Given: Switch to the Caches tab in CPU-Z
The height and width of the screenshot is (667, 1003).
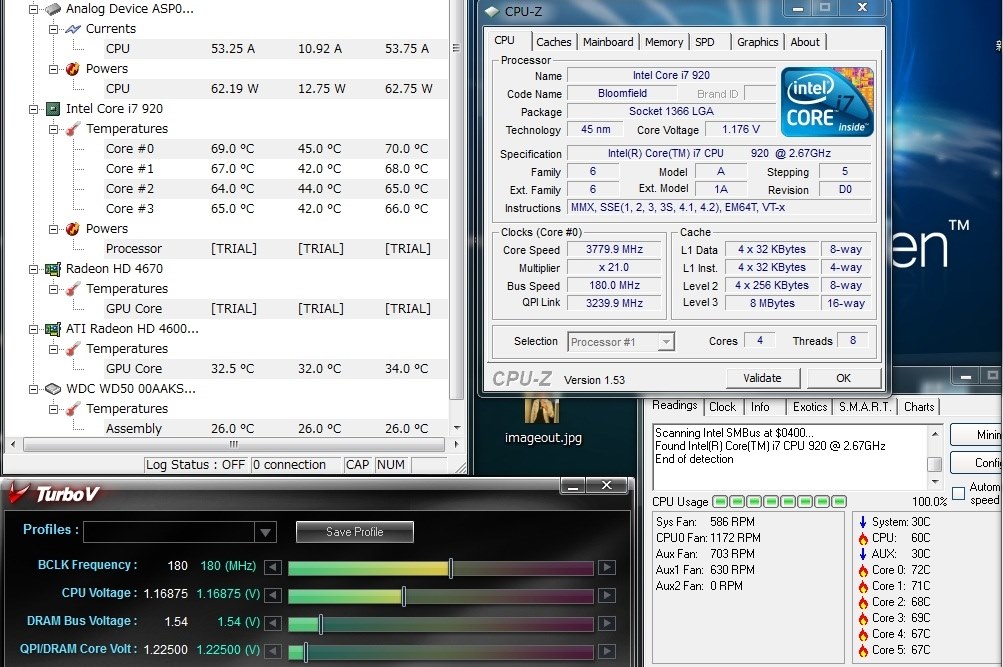Looking at the screenshot, I should pos(554,42).
